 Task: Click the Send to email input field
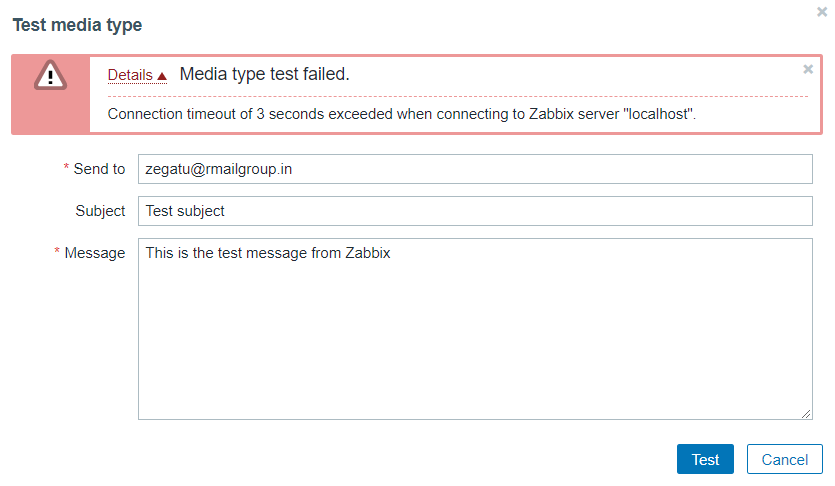pyautogui.click(x=475, y=169)
